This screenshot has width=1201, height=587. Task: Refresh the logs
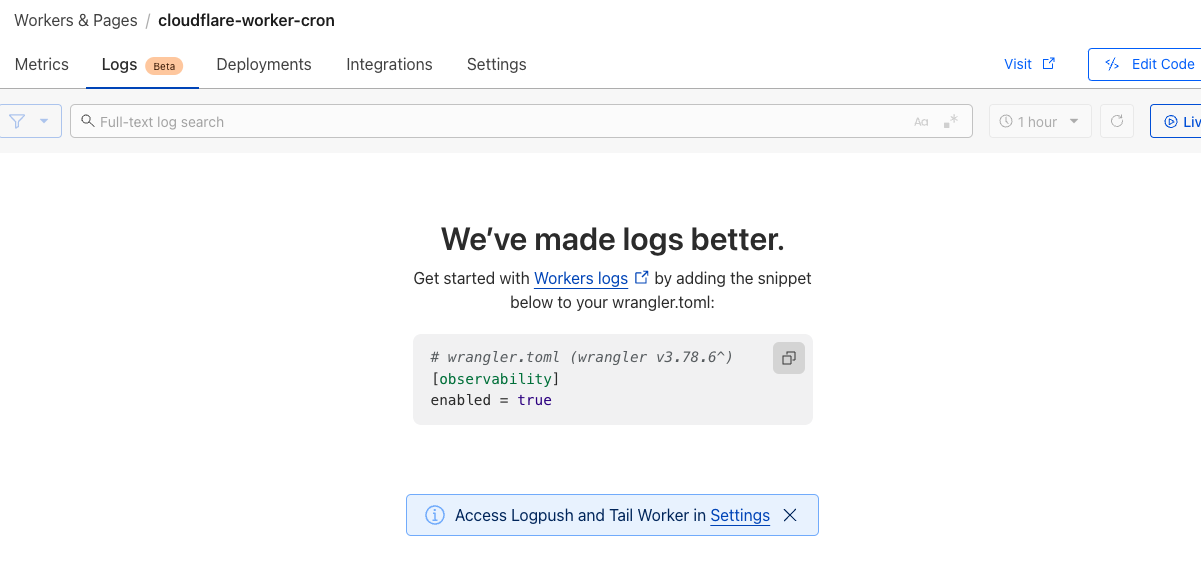pyautogui.click(x=1117, y=121)
